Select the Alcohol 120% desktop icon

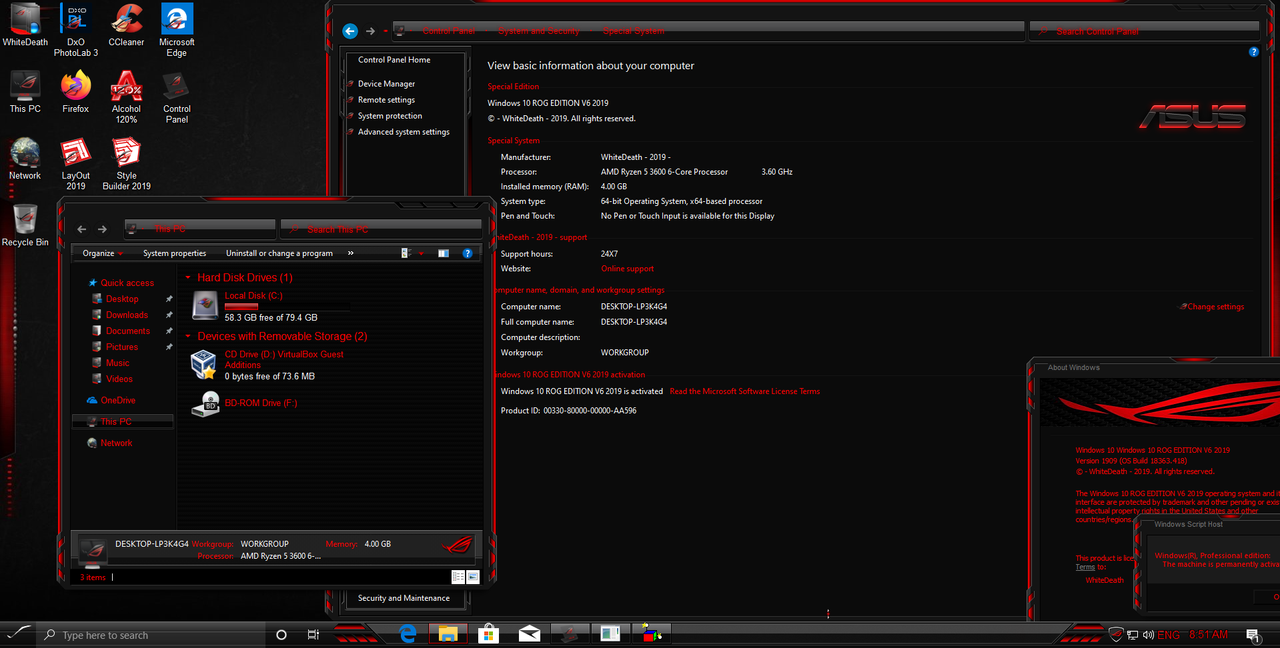[x=126, y=97]
